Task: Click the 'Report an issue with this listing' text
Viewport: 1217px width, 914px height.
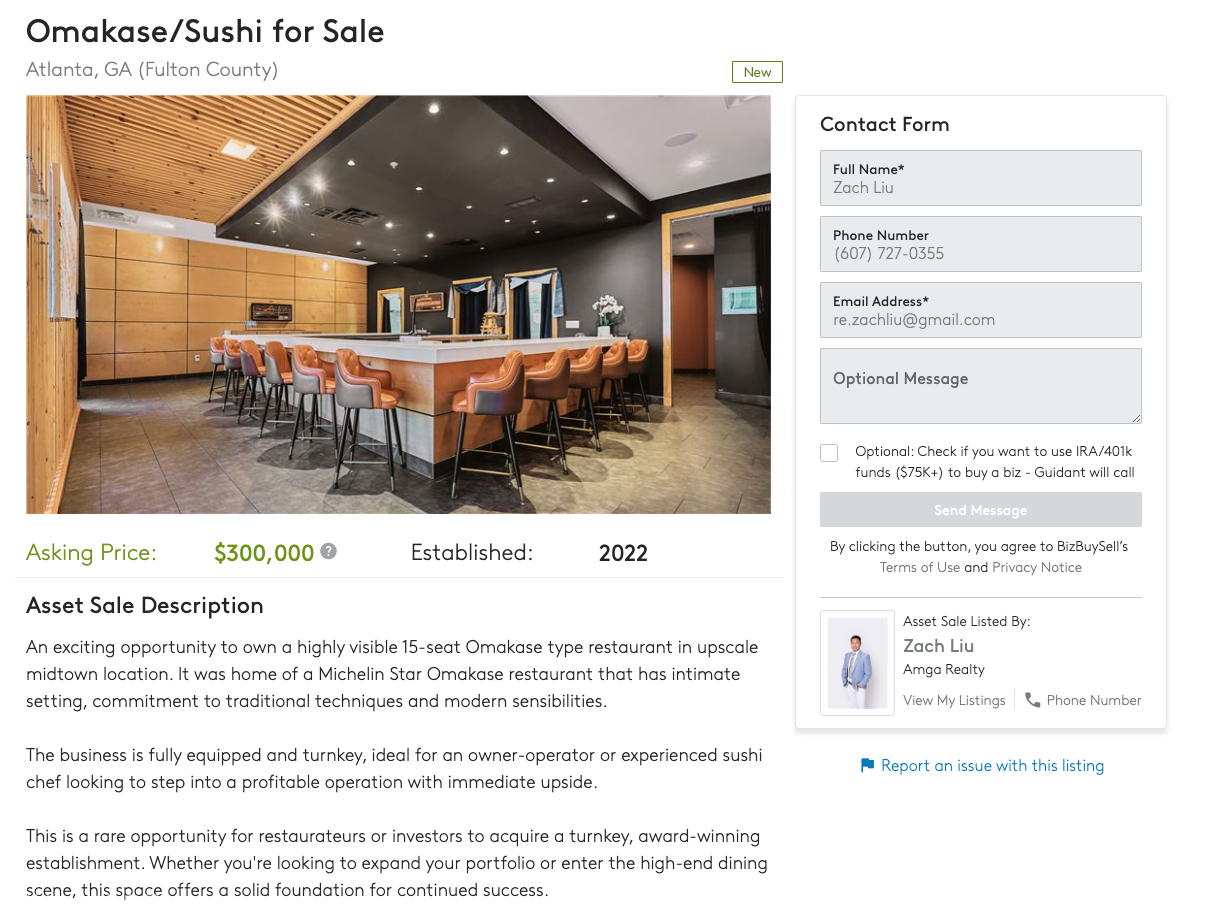Action: [x=992, y=766]
